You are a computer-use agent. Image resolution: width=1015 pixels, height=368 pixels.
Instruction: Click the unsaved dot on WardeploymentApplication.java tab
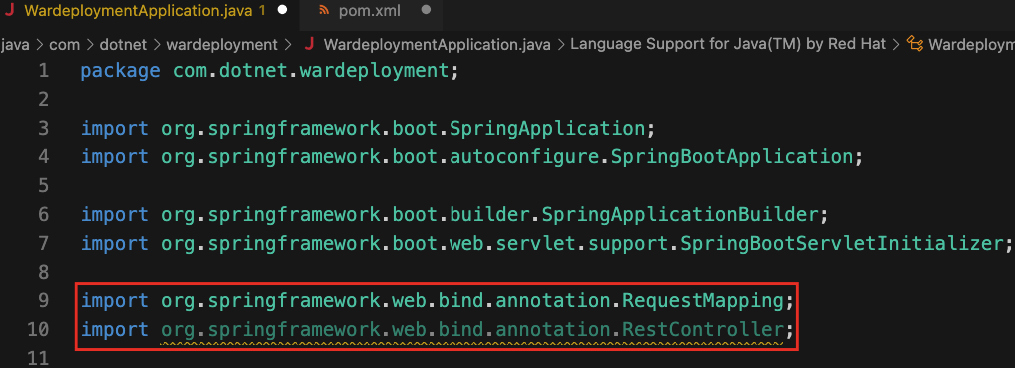click(x=282, y=11)
